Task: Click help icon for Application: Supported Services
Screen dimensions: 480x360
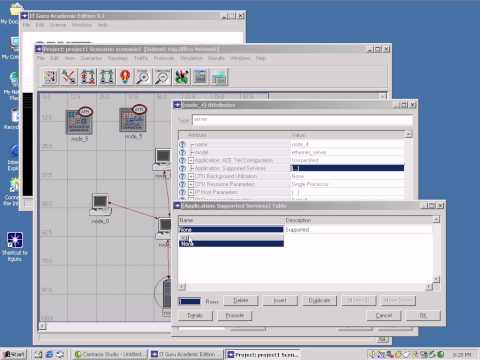Action: pos(182,168)
